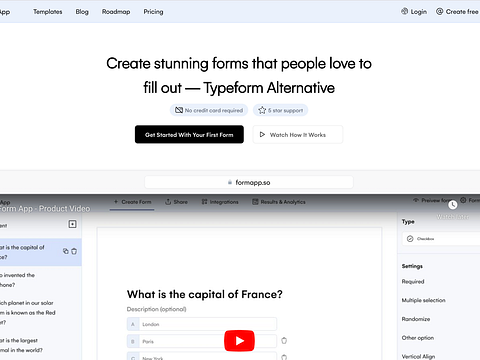This screenshot has width=480, height=360.
Task: Click the crossed credit card icon
Action: (x=179, y=110)
